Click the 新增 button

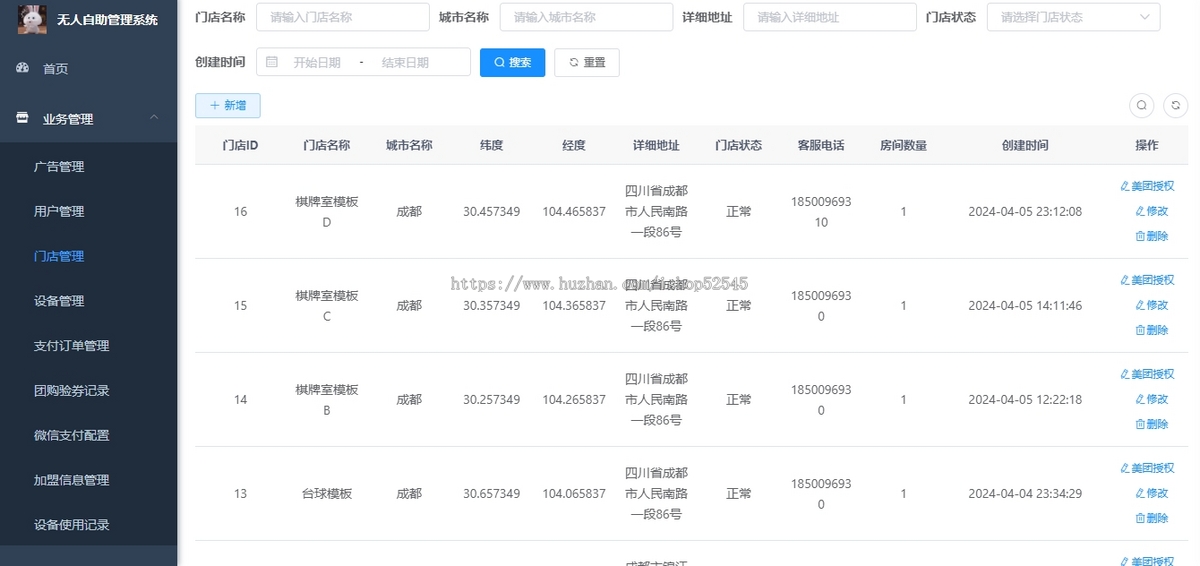228,105
